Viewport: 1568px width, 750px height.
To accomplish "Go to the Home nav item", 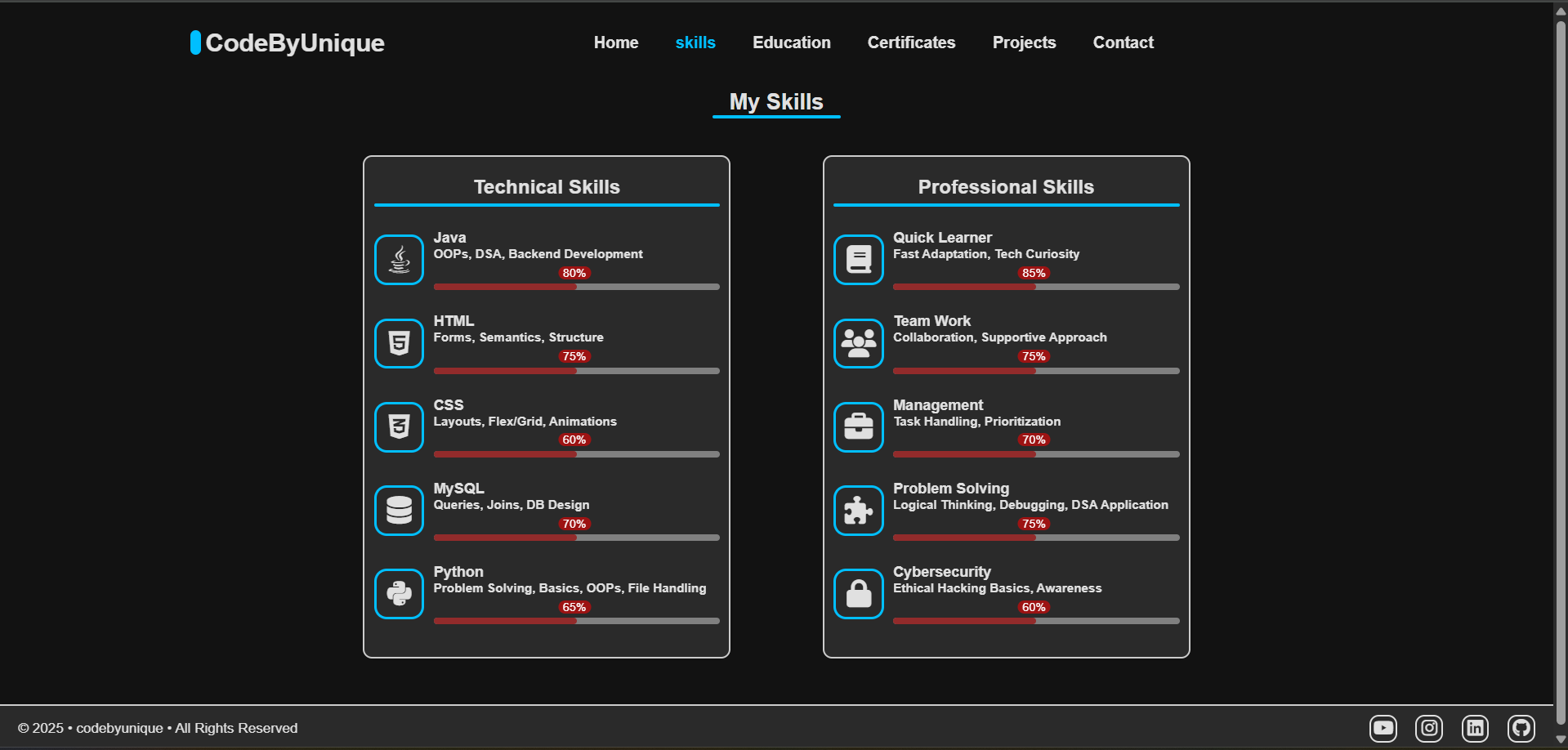I will 615,42.
